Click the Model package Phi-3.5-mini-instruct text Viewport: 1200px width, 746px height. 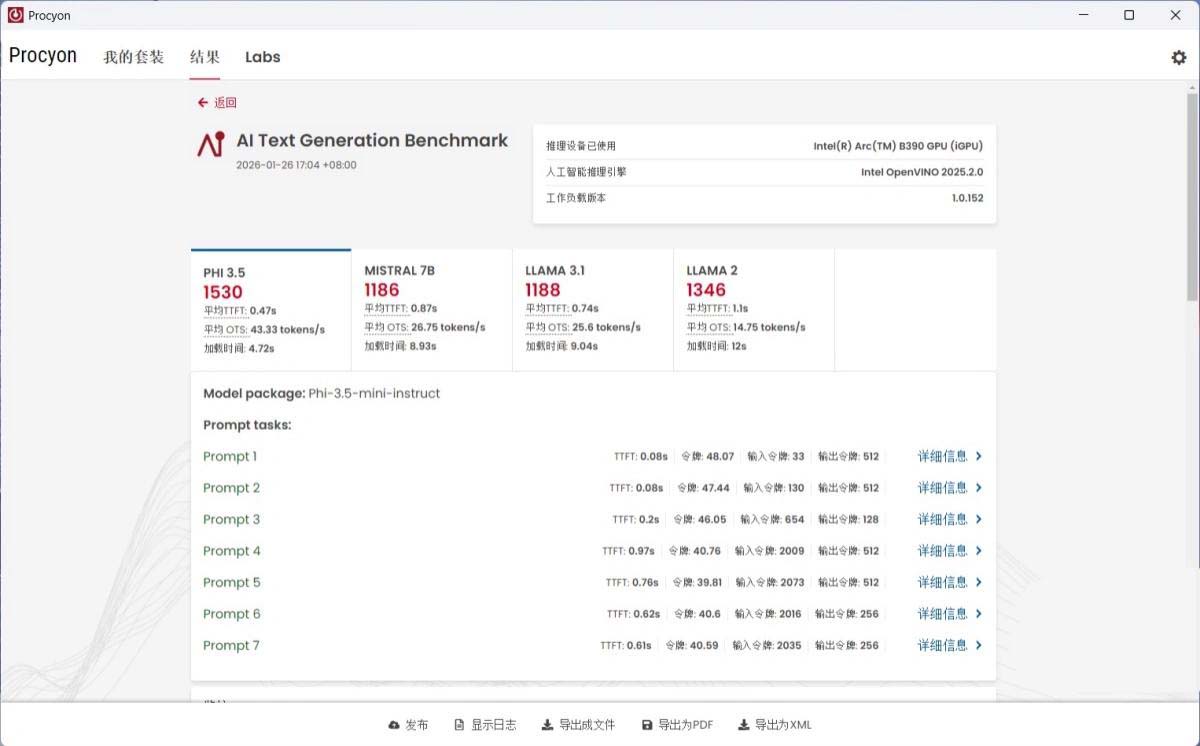[x=321, y=393]
